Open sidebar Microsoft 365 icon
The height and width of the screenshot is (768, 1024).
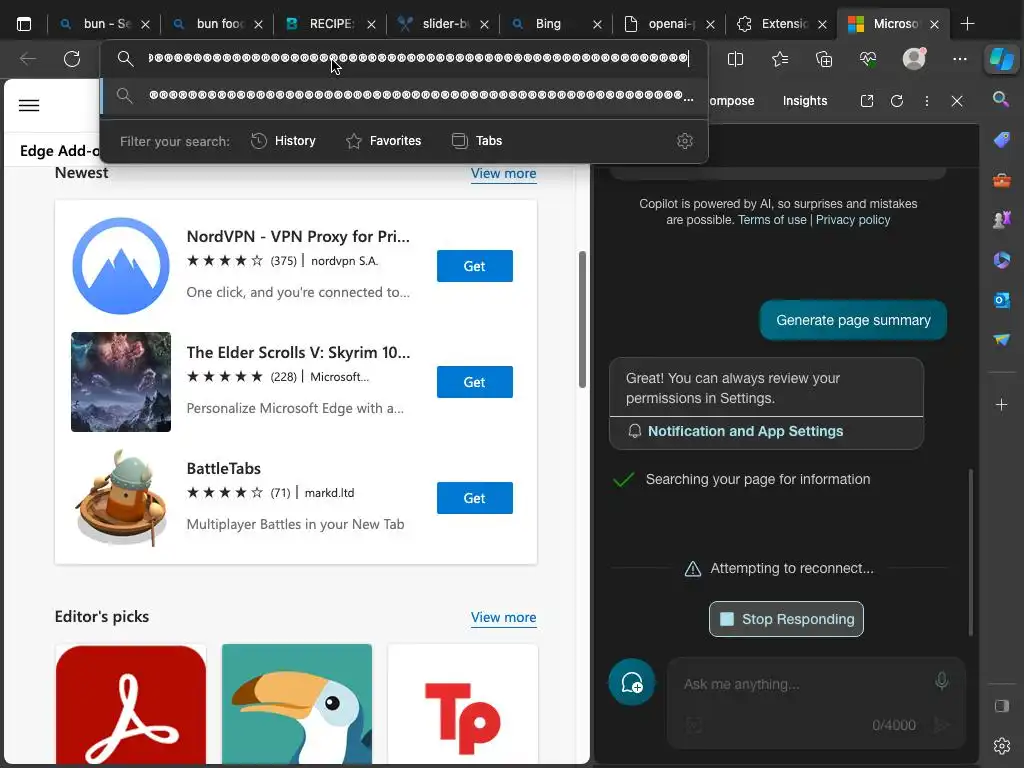[x=1002, y=260]
